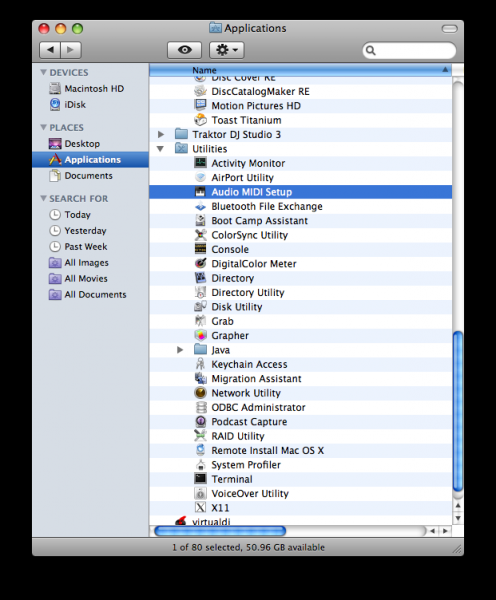Click the Traktor DJ Studio 3 folder icon
The image size is (496, 600).
181,134
